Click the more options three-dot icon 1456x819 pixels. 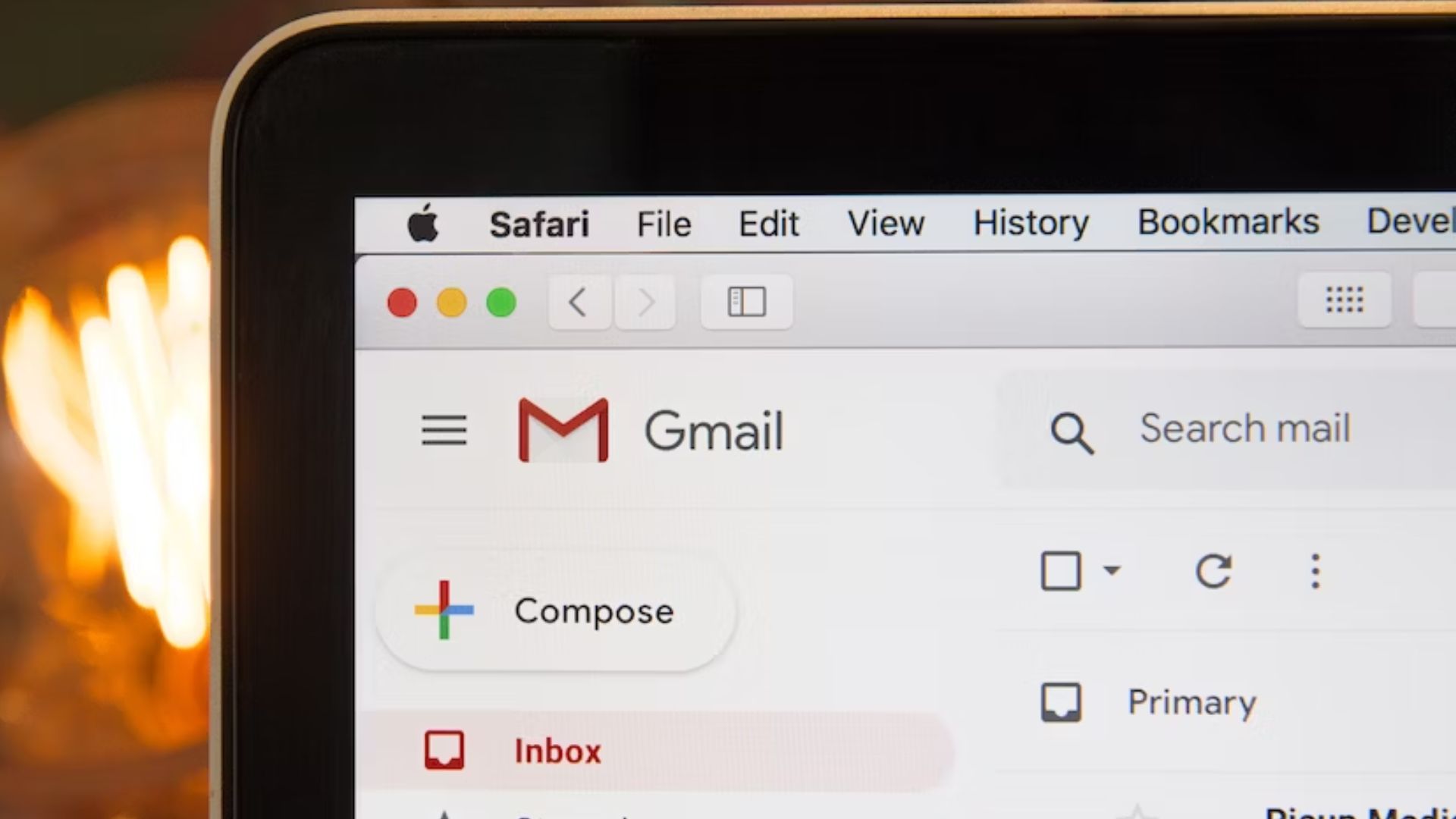tap(1319, 570)
